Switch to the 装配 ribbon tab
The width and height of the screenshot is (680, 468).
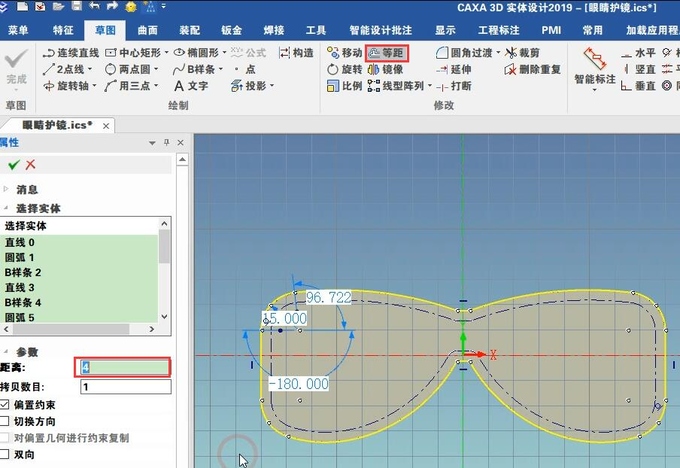coord(190,30)
